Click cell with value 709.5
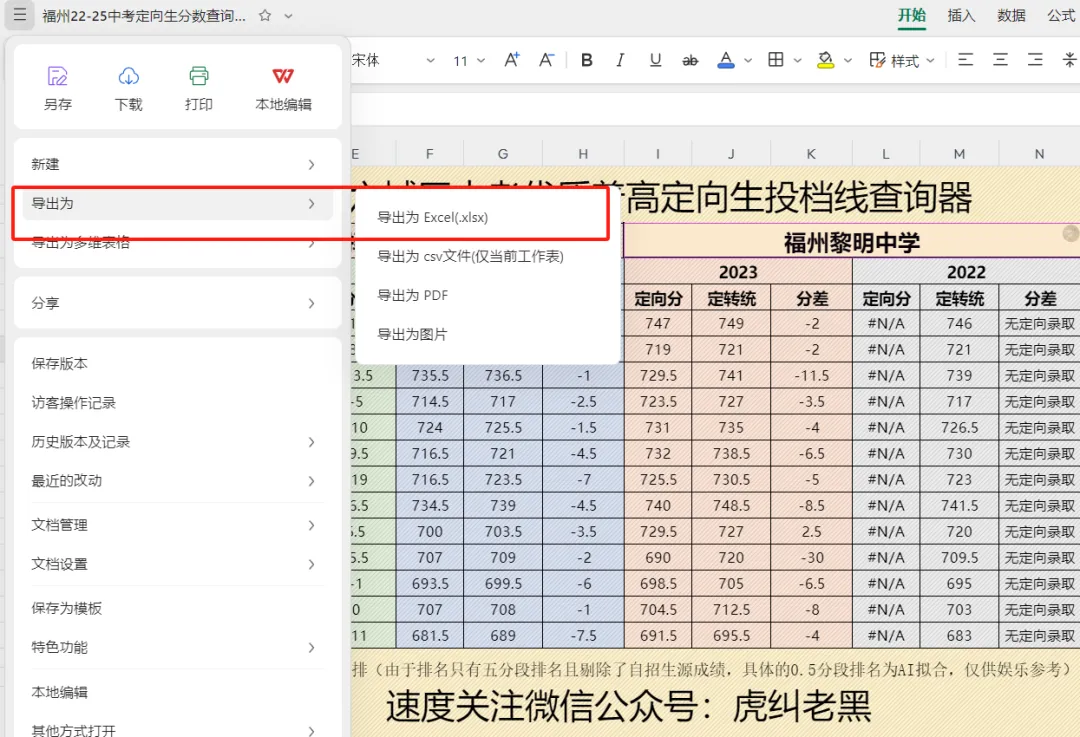 pyautogui.click(x=959, y=557)
